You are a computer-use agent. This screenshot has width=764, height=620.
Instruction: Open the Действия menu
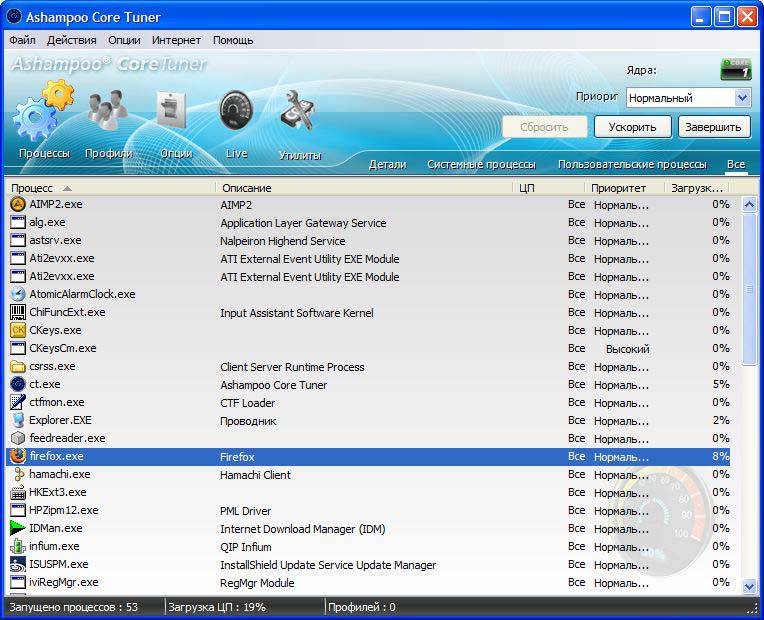(x=72, y=40)
